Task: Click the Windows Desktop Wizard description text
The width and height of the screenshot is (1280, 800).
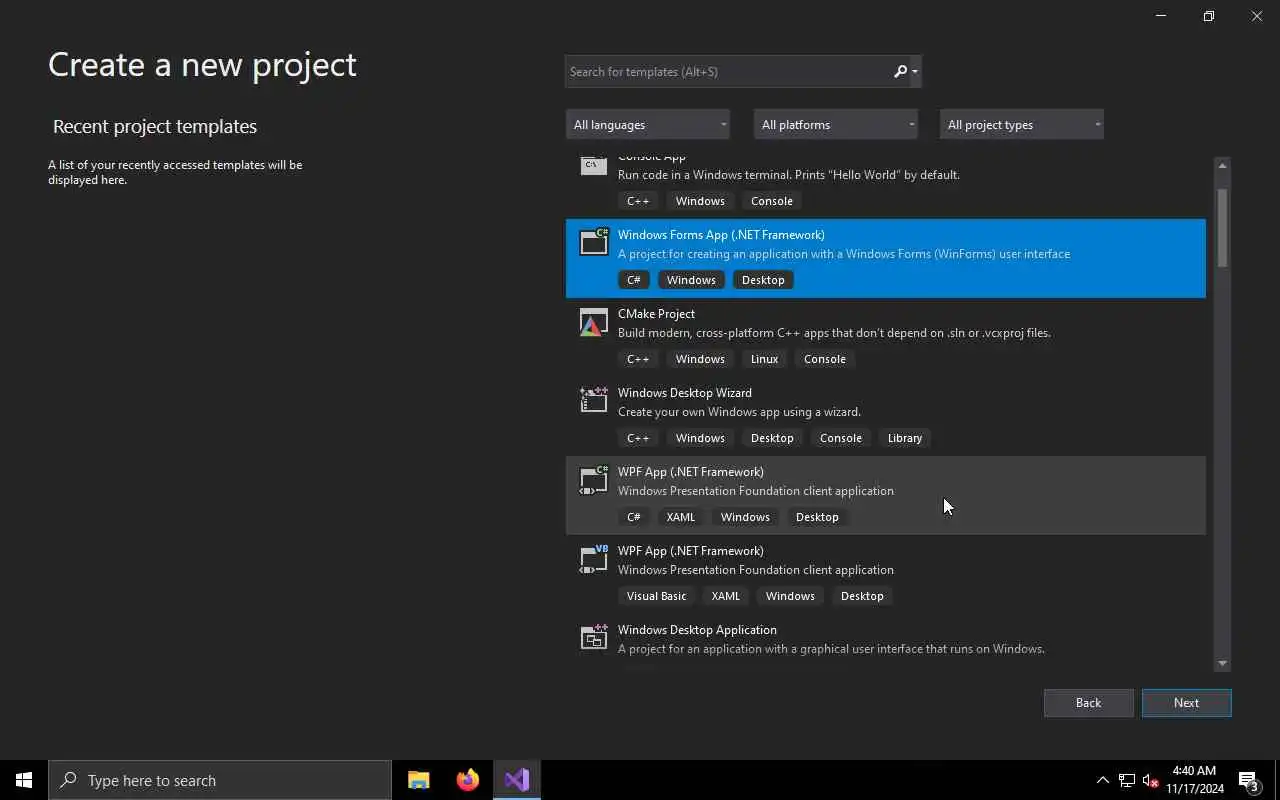Action: (739, 412)
